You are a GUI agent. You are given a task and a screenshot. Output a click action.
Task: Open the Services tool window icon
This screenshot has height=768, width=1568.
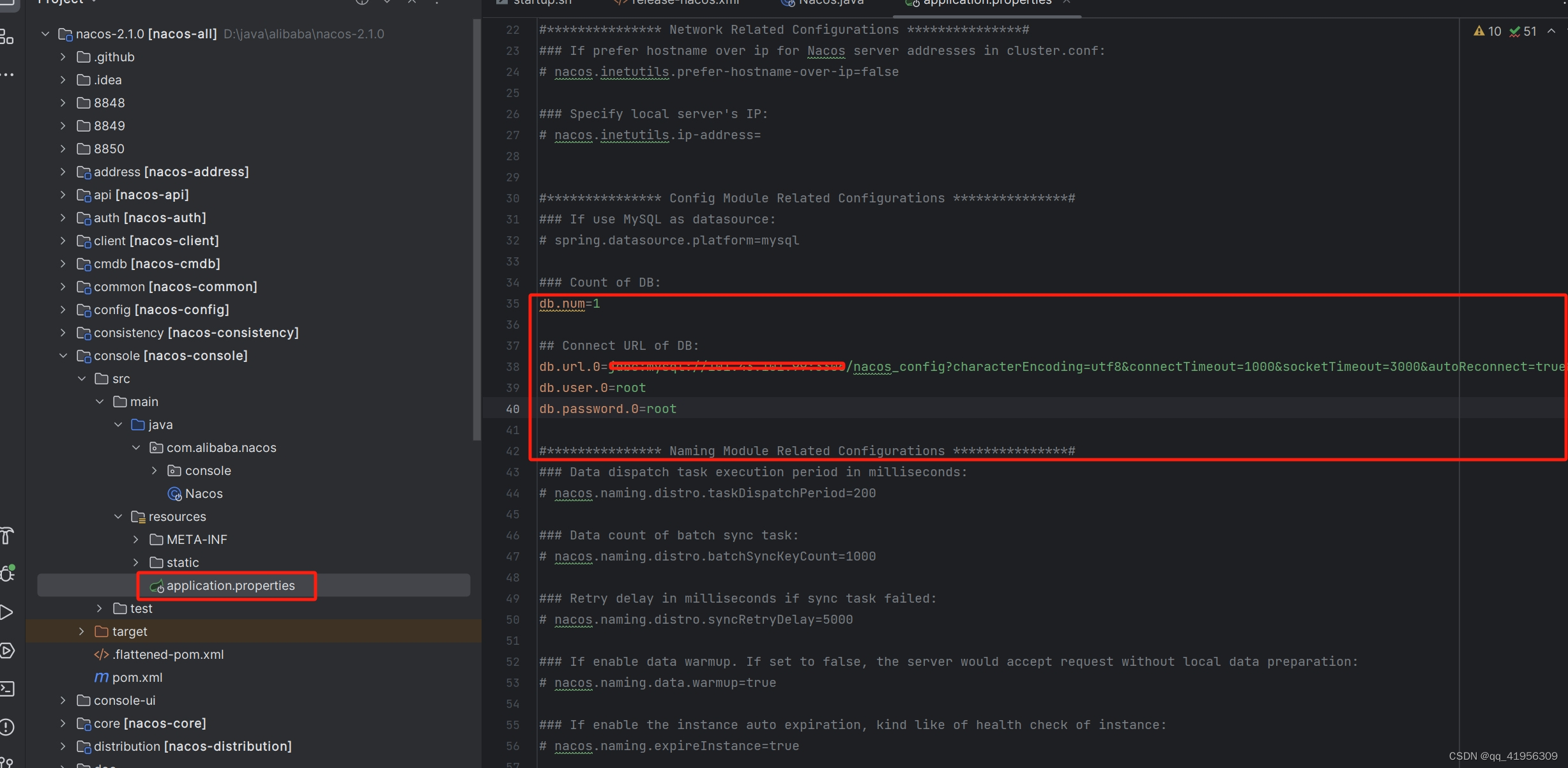pyautogui.click(x=7, y=651)
